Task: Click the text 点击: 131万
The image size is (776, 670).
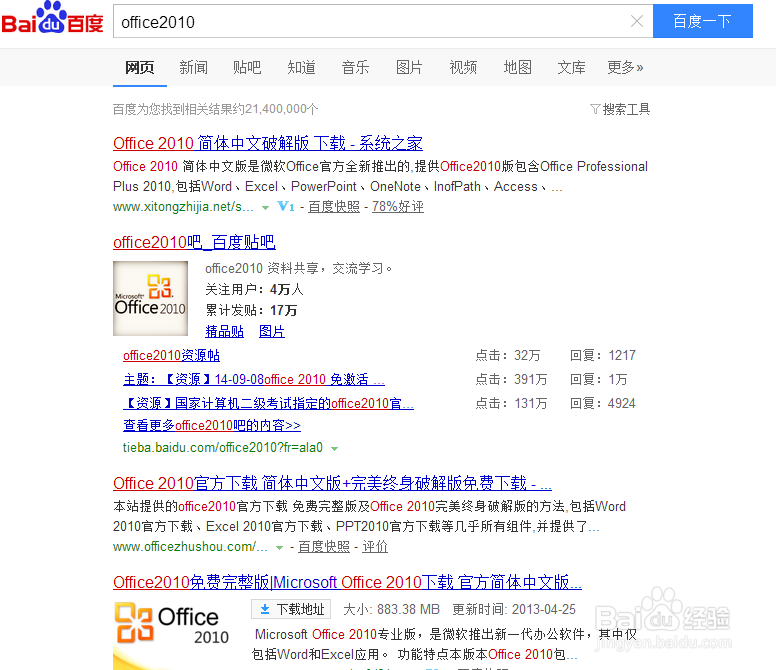Action: pos(511,403)
